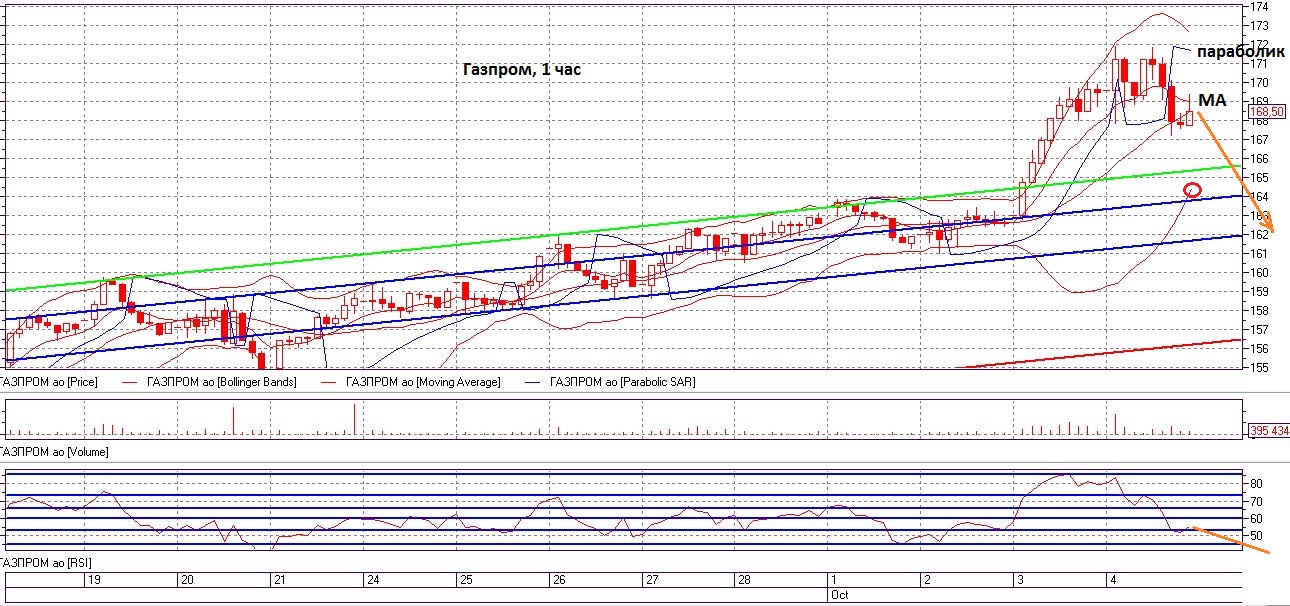
Task: Click date label 21 on time axis
Action: 279,580
